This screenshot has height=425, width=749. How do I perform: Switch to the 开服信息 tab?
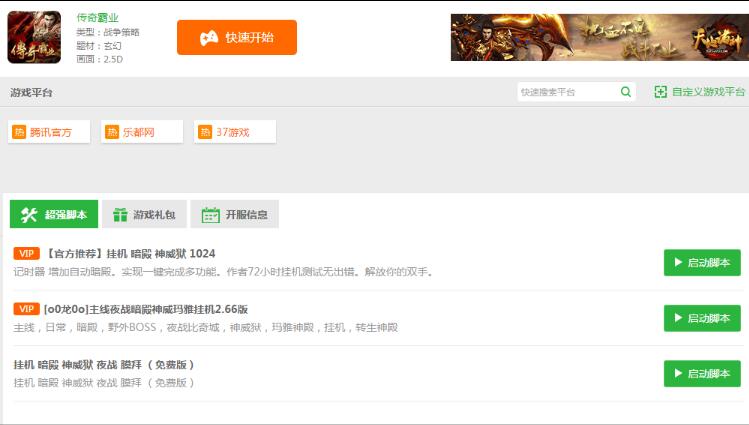pos(235,214)
